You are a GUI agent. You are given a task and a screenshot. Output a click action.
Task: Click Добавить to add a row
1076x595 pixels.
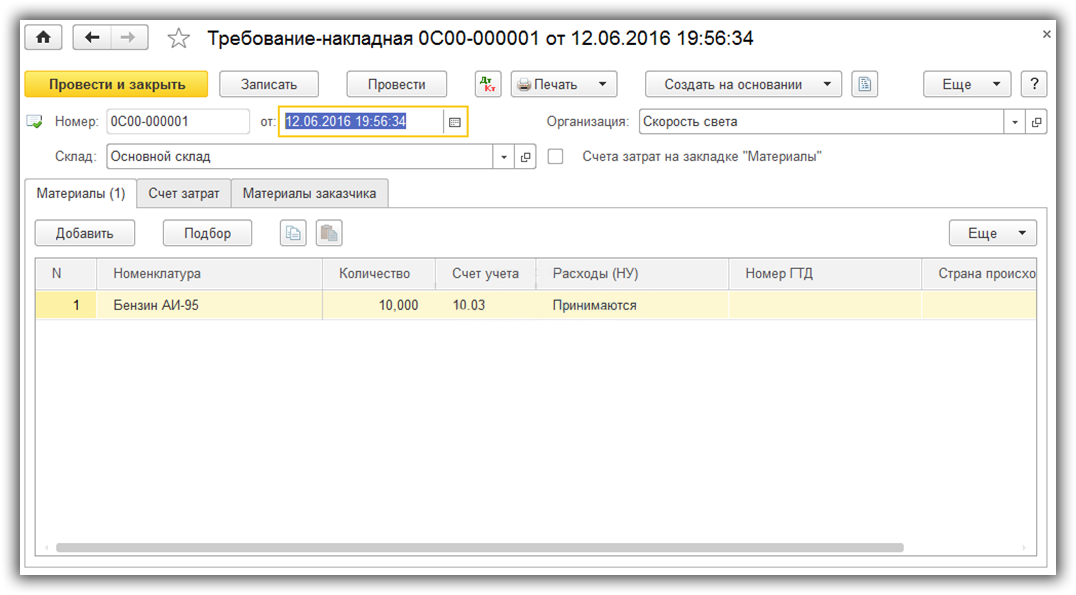point(84,233)
